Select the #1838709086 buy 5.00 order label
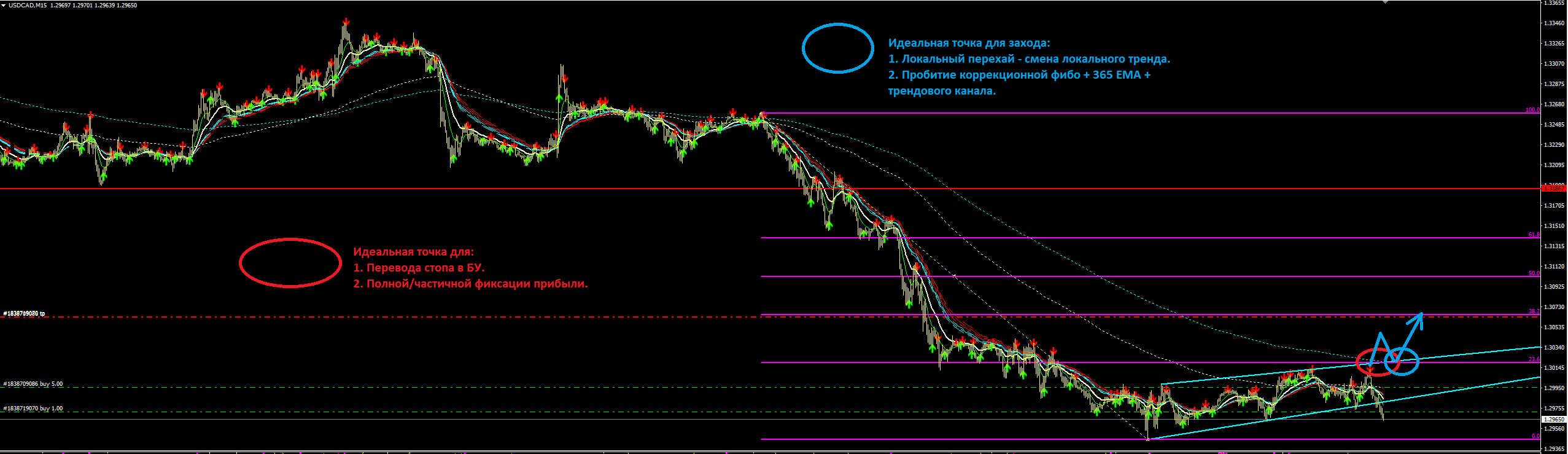The image size is (1568, 454). (33, 384)
